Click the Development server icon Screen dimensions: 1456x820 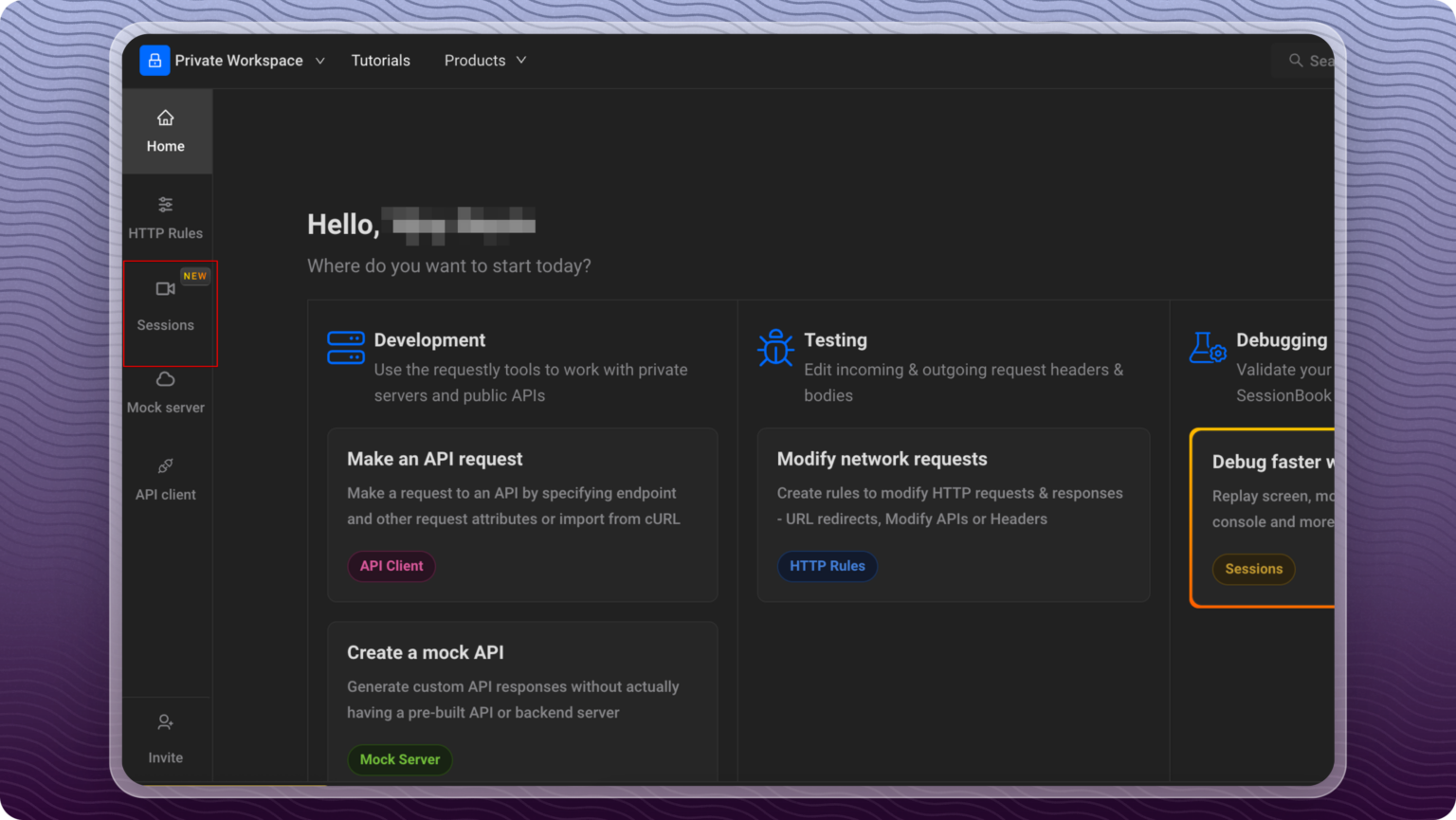[346, 348]
